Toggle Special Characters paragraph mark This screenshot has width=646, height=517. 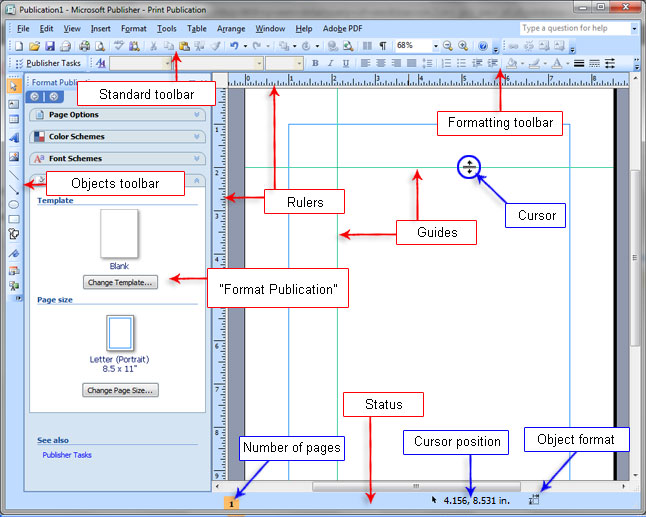[383, 46]
